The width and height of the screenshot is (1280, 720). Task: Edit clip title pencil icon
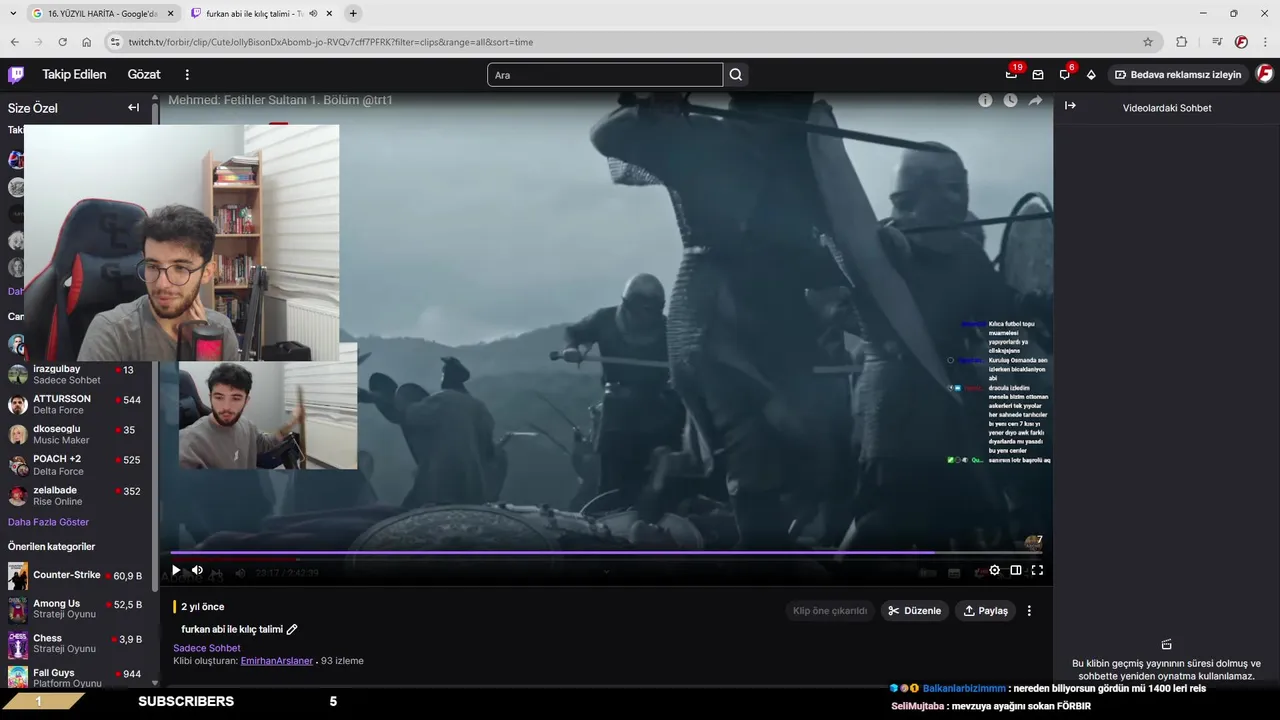click(x=292, y=630)
